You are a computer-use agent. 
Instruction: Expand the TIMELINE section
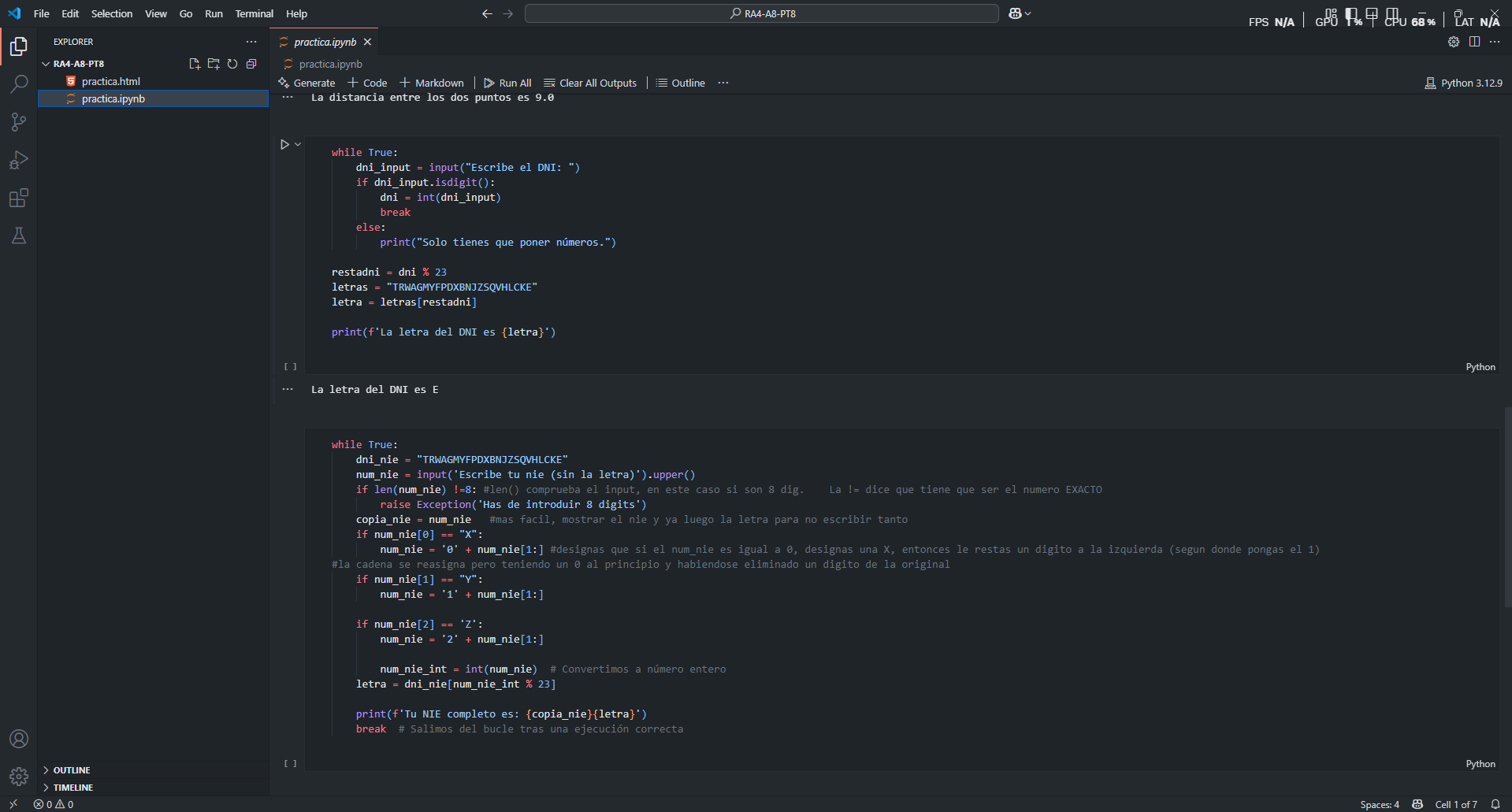(154, 788)
